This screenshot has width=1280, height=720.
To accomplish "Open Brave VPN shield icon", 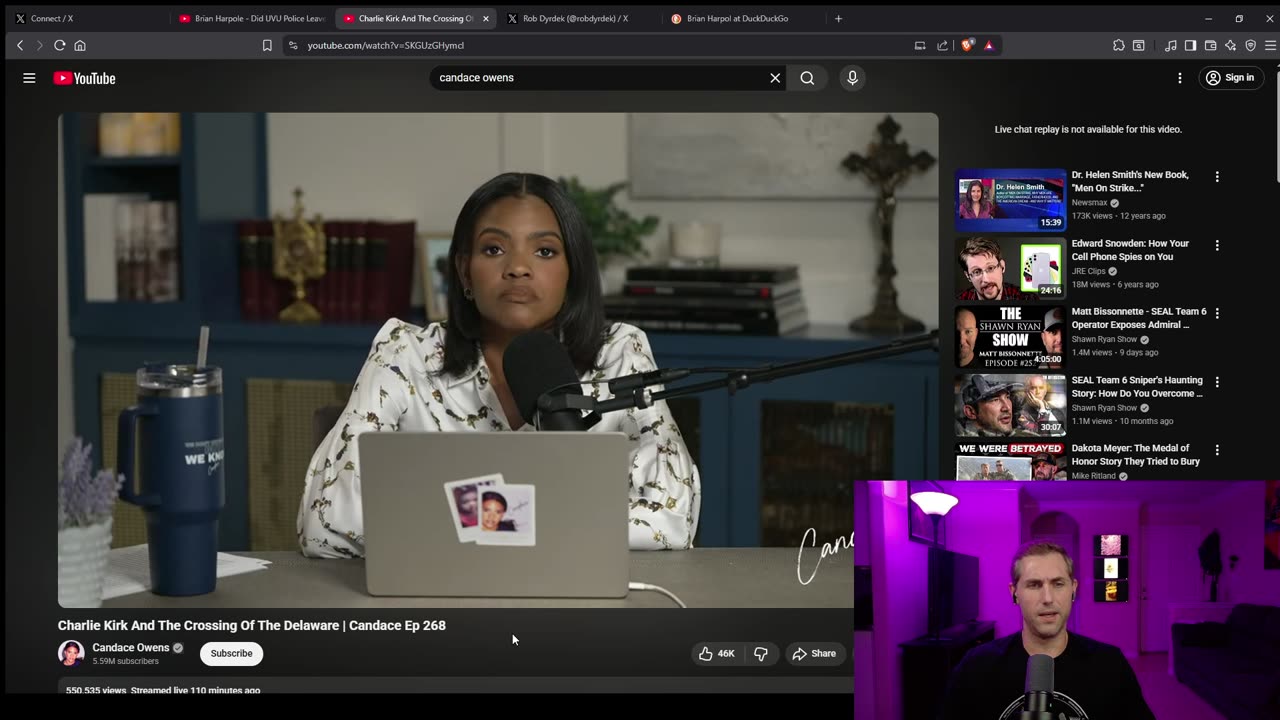I will [1250, 45].
